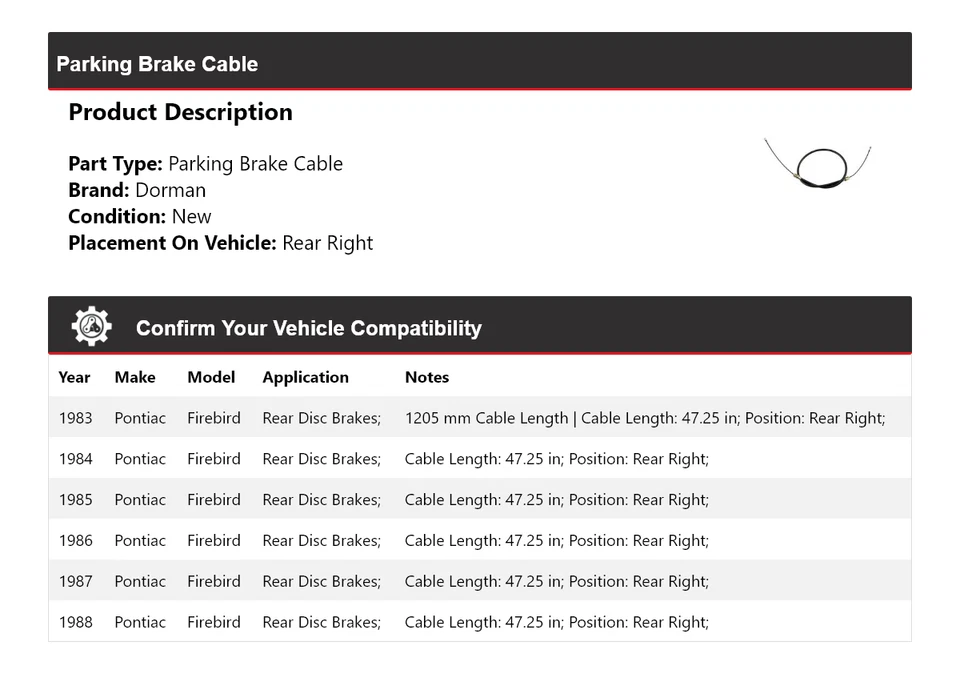The height and width of the screenshot is (674, 960).
Task: Click the 1988 row cable length notes
Action: pyautogui.click(x=556, y=622)
